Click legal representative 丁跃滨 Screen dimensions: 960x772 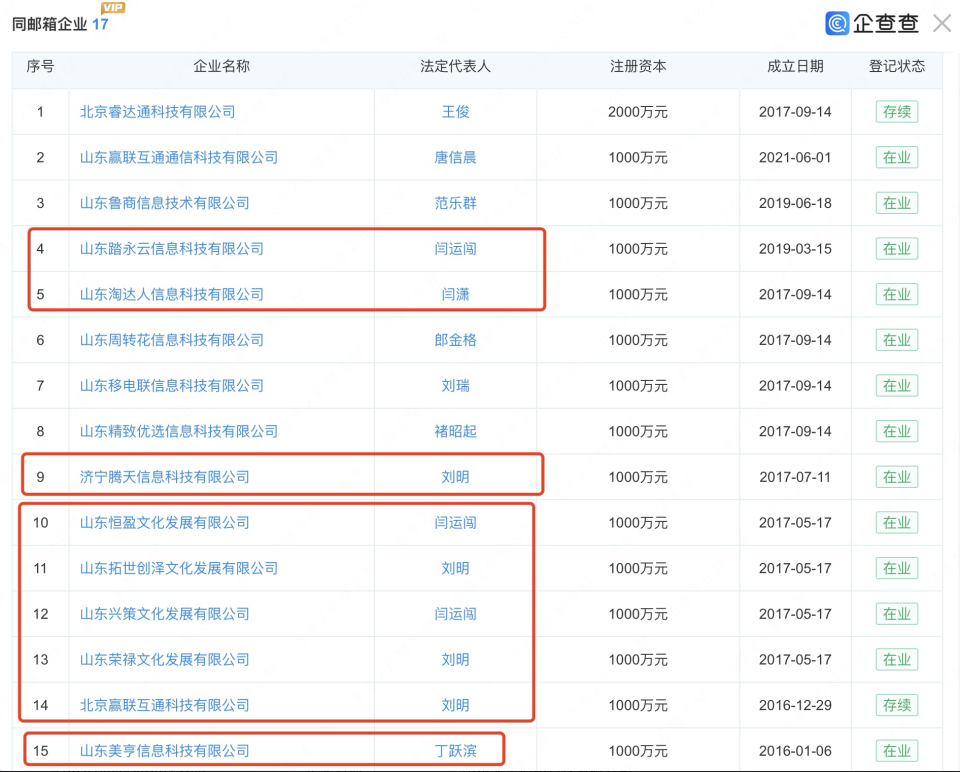(456, 751)
